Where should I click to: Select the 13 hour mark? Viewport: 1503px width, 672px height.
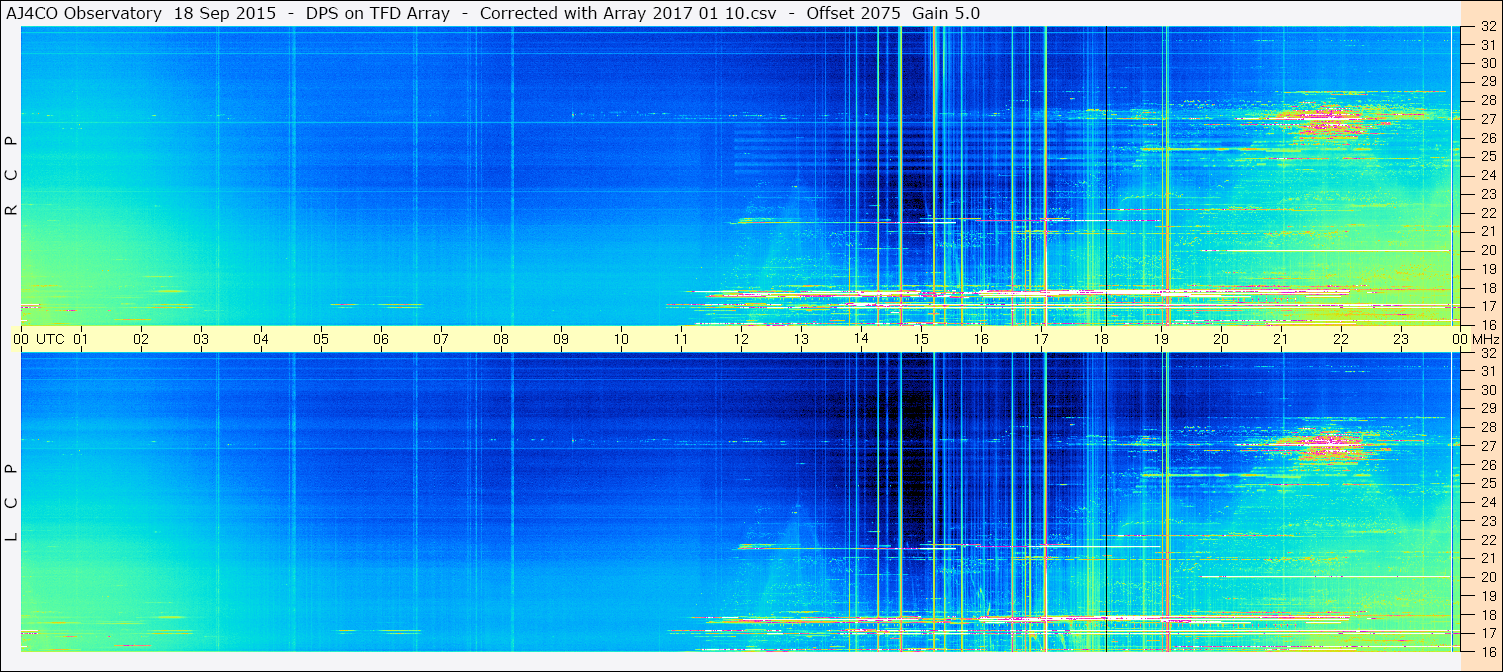[801, 340]
